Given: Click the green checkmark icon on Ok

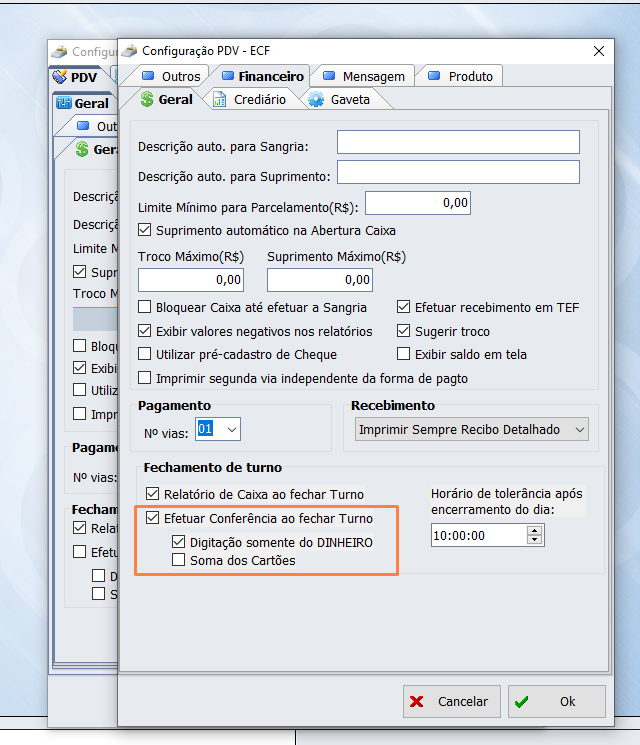Looking at the screenshot, I should 522,701.
